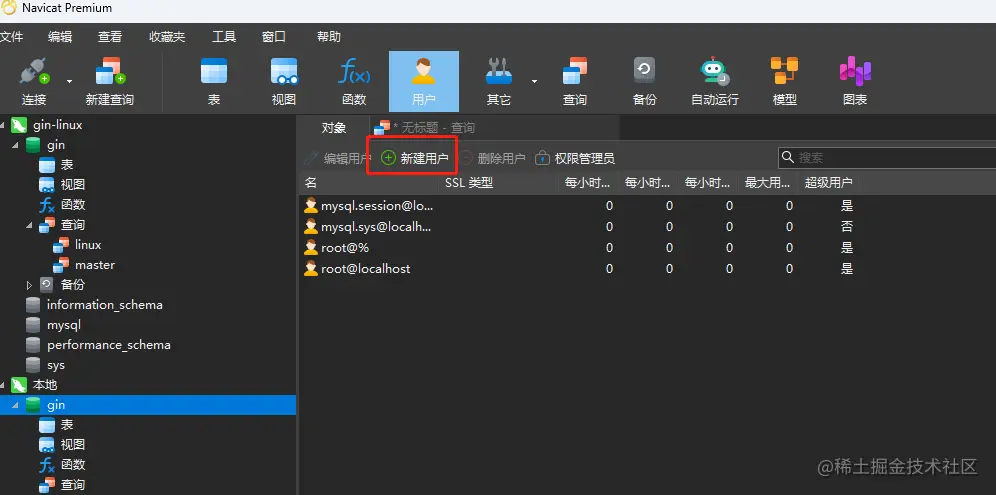Click the 权限管理员 button
This screenshot has height=495, width=996.
pyautogui.click(x=575, y=158)
